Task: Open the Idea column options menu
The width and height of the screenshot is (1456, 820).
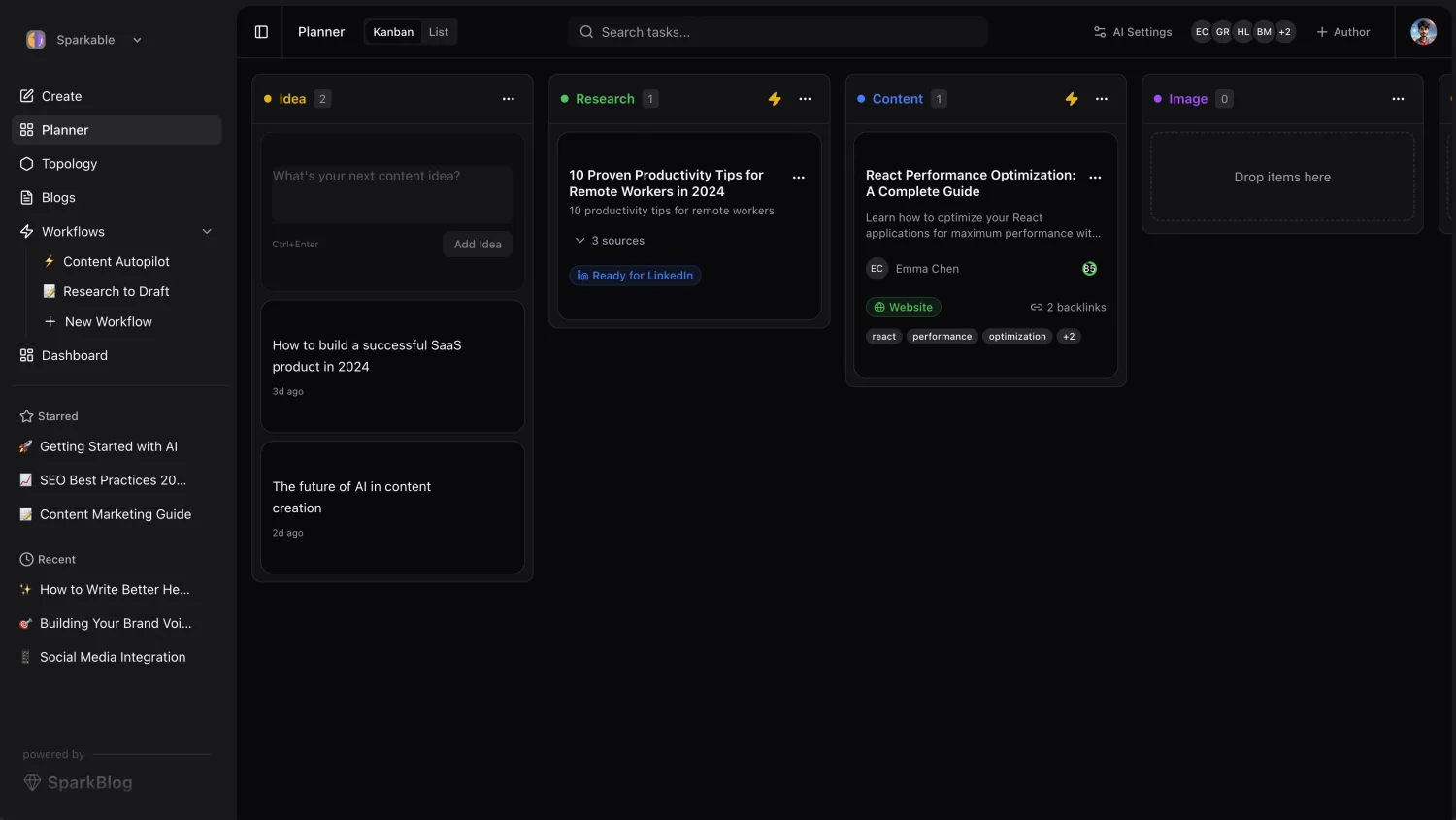Action: pyautogui.click(x=508, y=99)
